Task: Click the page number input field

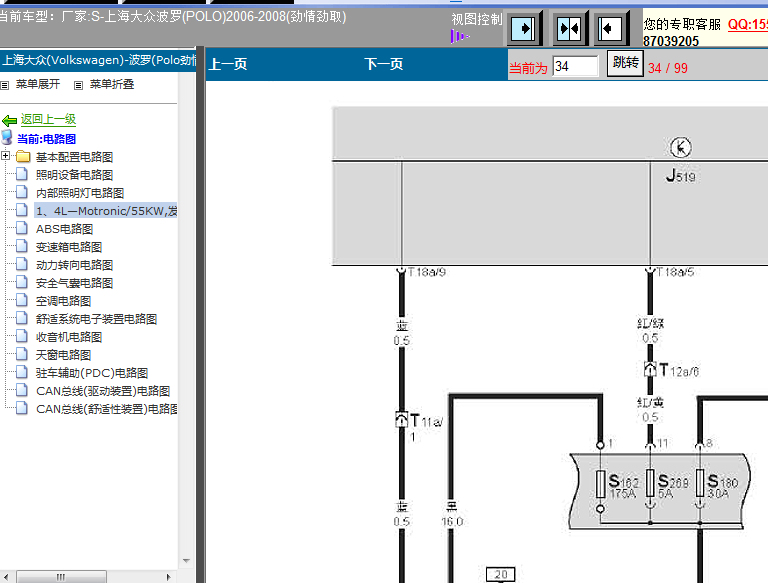Action: pyautogui.click(x=576, y=66)
